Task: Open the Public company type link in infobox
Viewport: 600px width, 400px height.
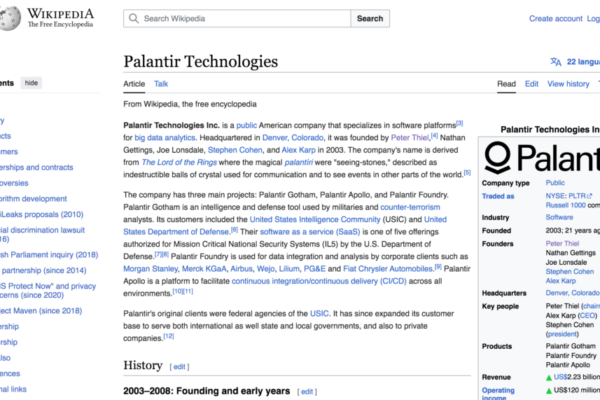Action: [x=555, y=183]
